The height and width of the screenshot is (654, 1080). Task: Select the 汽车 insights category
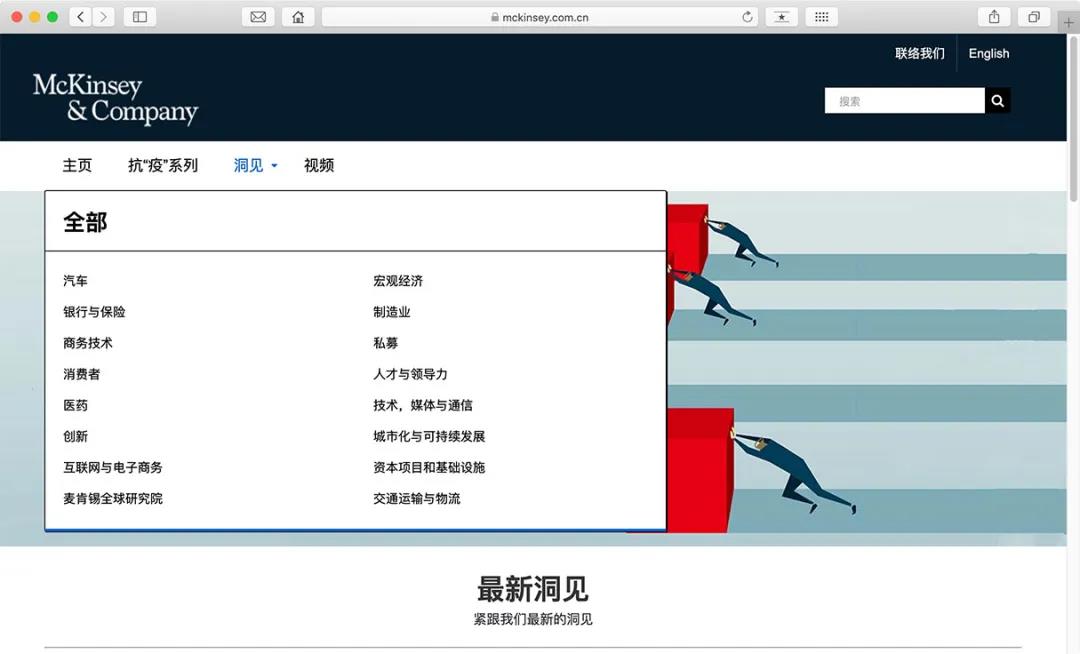tap(76, 281)
